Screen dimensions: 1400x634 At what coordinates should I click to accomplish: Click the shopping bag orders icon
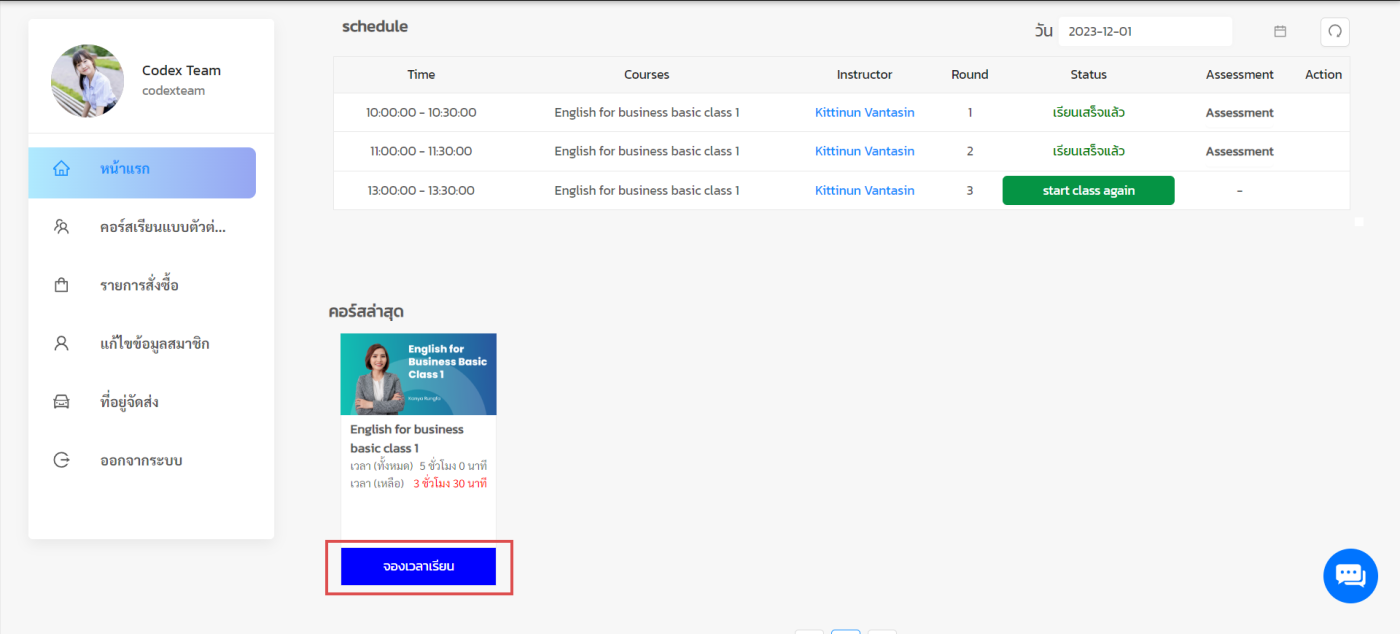61,285
